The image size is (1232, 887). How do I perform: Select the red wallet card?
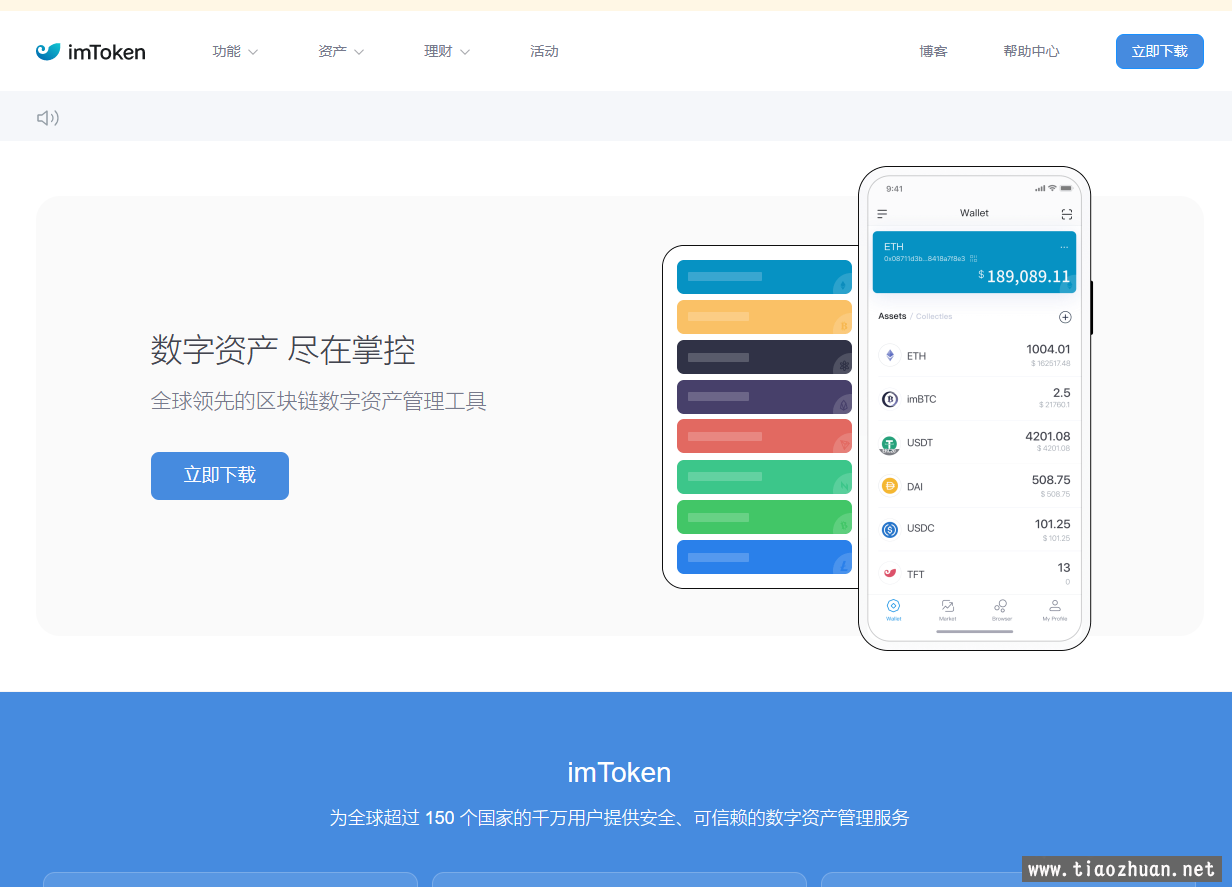(x=764, y=437)
